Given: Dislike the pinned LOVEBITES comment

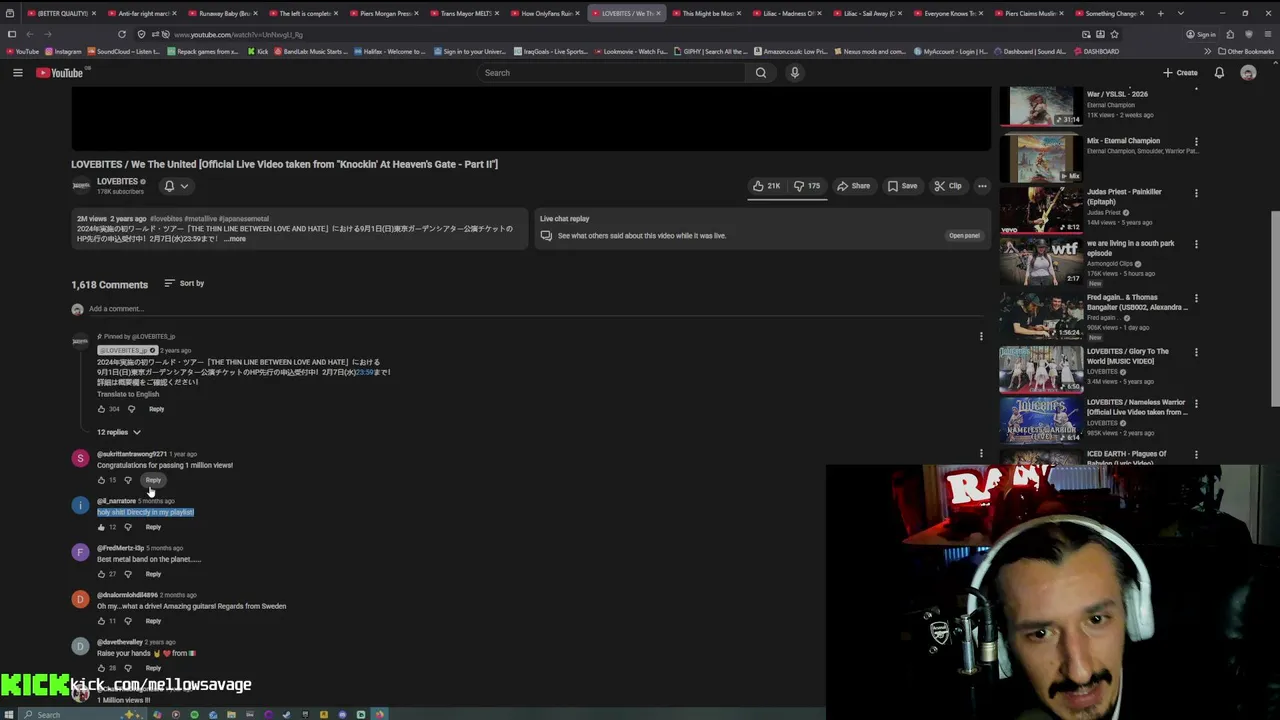Looking at the screenshot, I should [x=131, y=409].
